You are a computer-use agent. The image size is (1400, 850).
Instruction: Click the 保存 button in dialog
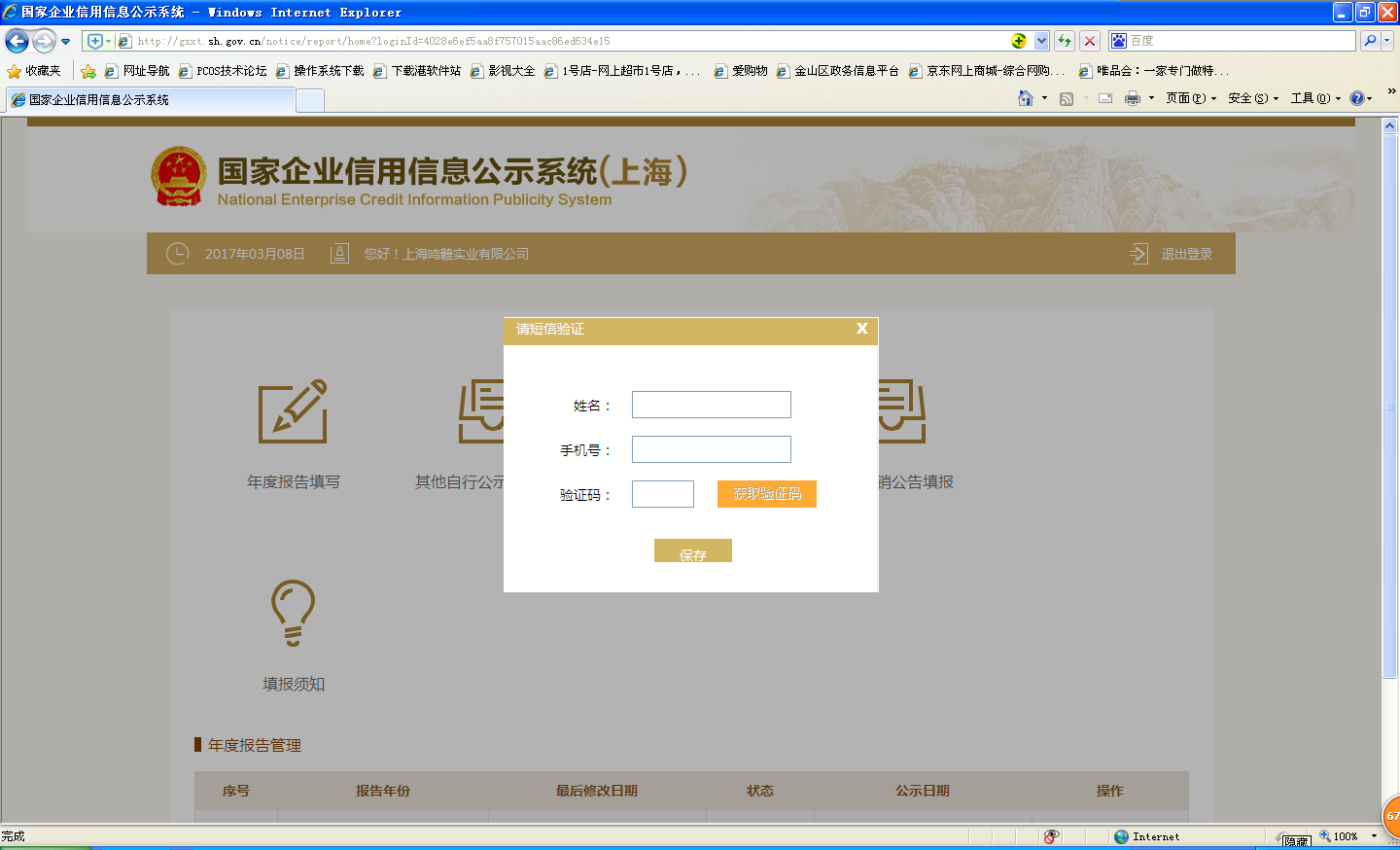[692, 551]
